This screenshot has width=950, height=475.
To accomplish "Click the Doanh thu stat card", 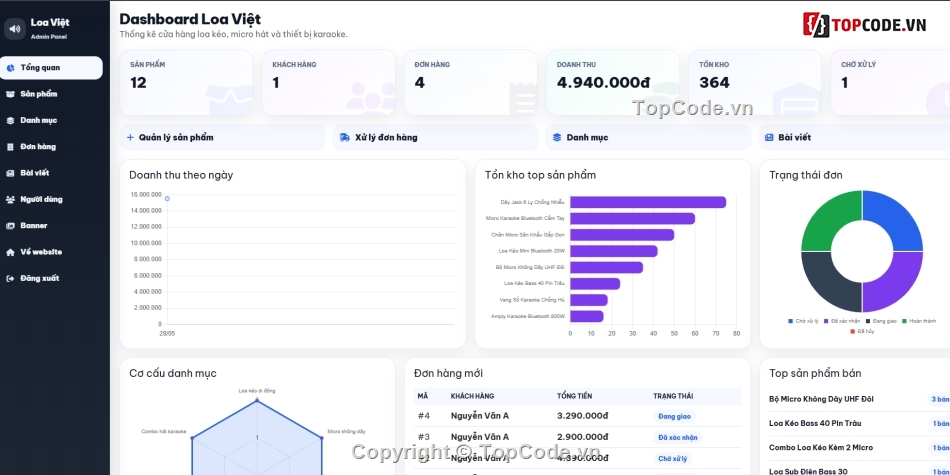I will point(613,82).
